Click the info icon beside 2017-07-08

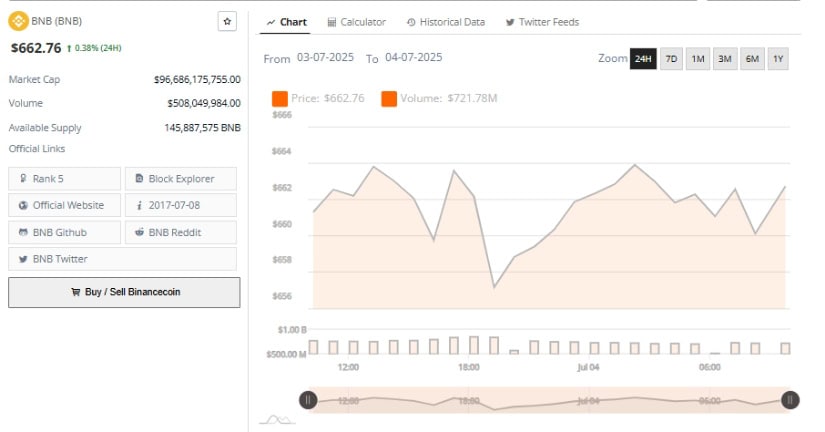[x=139, y=205]
